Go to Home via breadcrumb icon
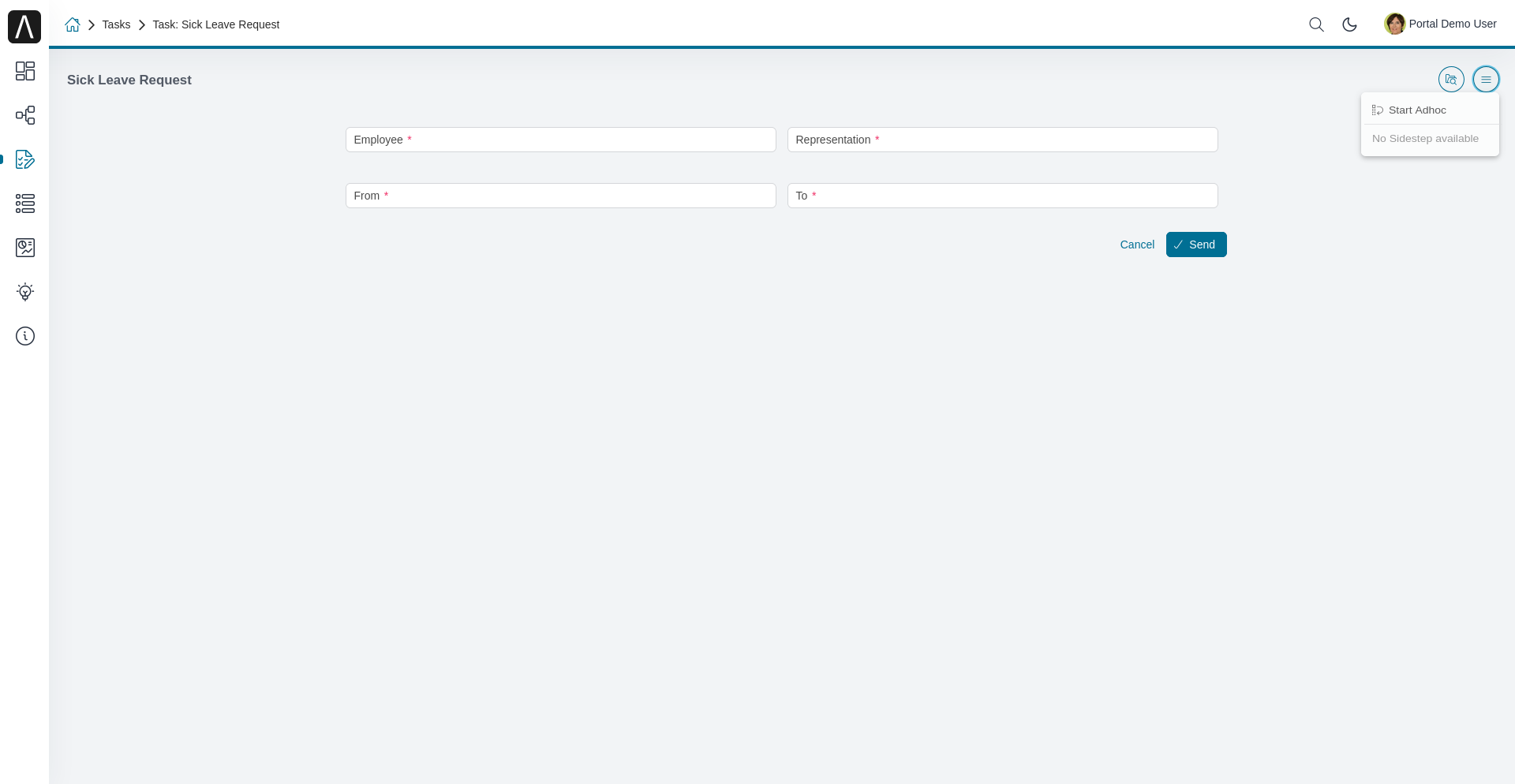This screenshot has height=784, width=1515. [73, 24]
